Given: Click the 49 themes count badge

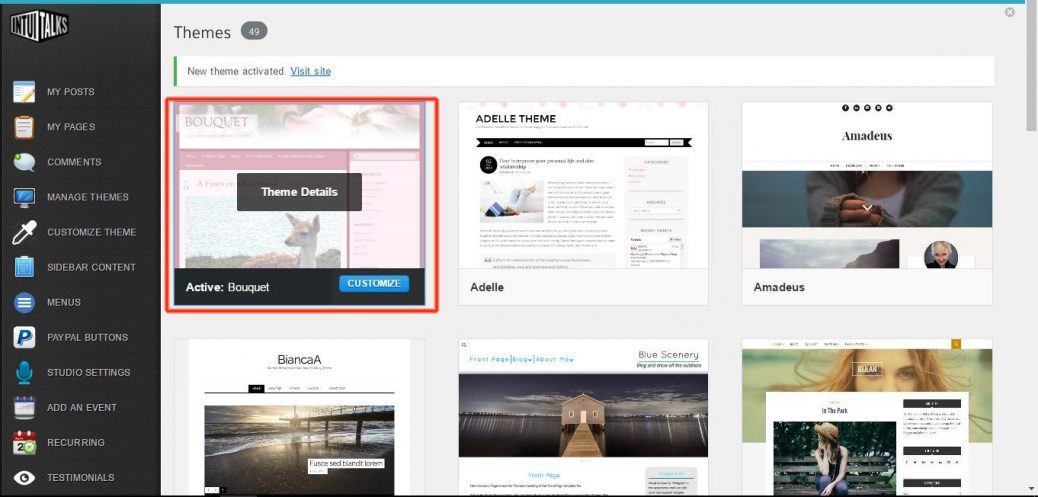Looking at the screenshot, I should tap(254, 31).
